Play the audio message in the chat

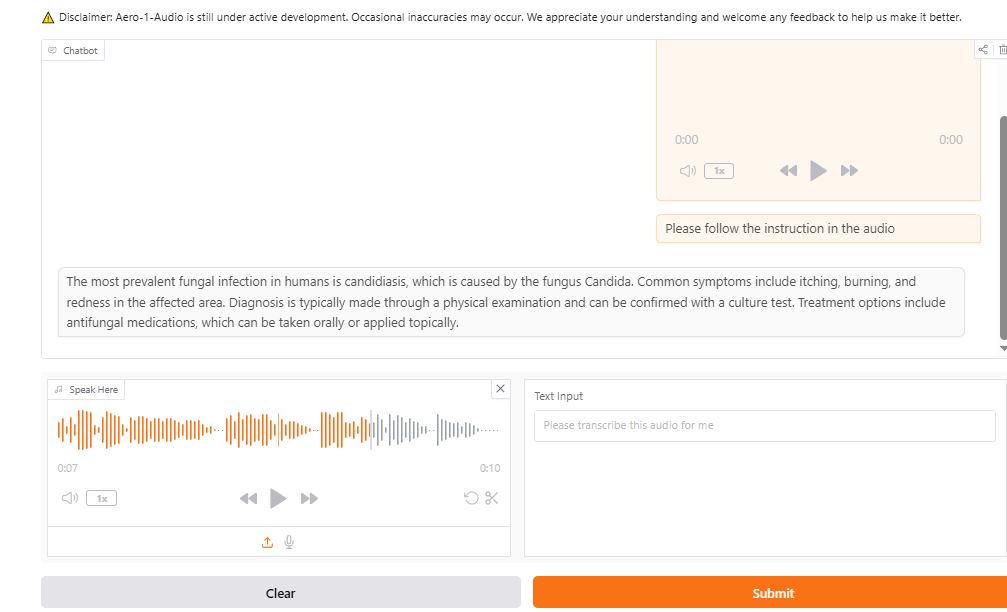(818, 171)
